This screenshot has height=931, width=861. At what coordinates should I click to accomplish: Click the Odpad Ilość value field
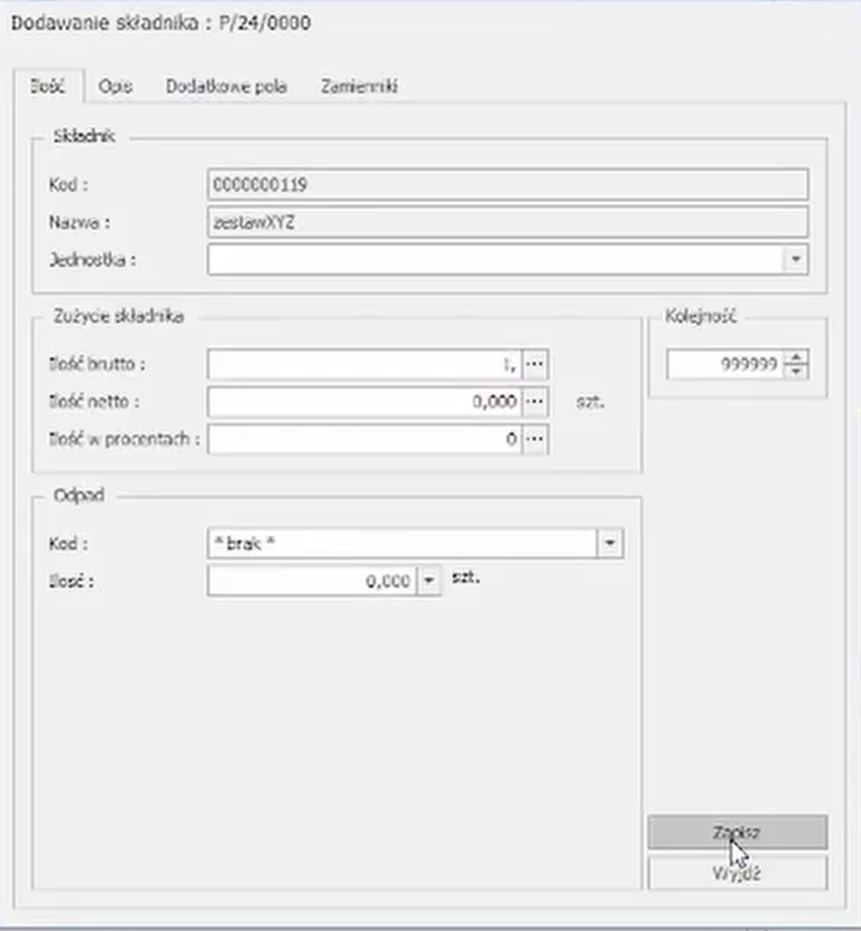tap(311, 581)
